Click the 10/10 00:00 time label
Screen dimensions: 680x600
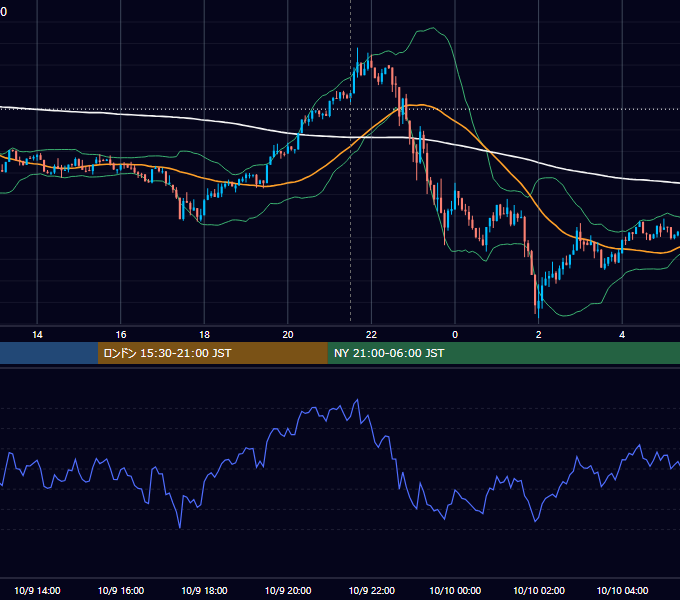[455, 590]
